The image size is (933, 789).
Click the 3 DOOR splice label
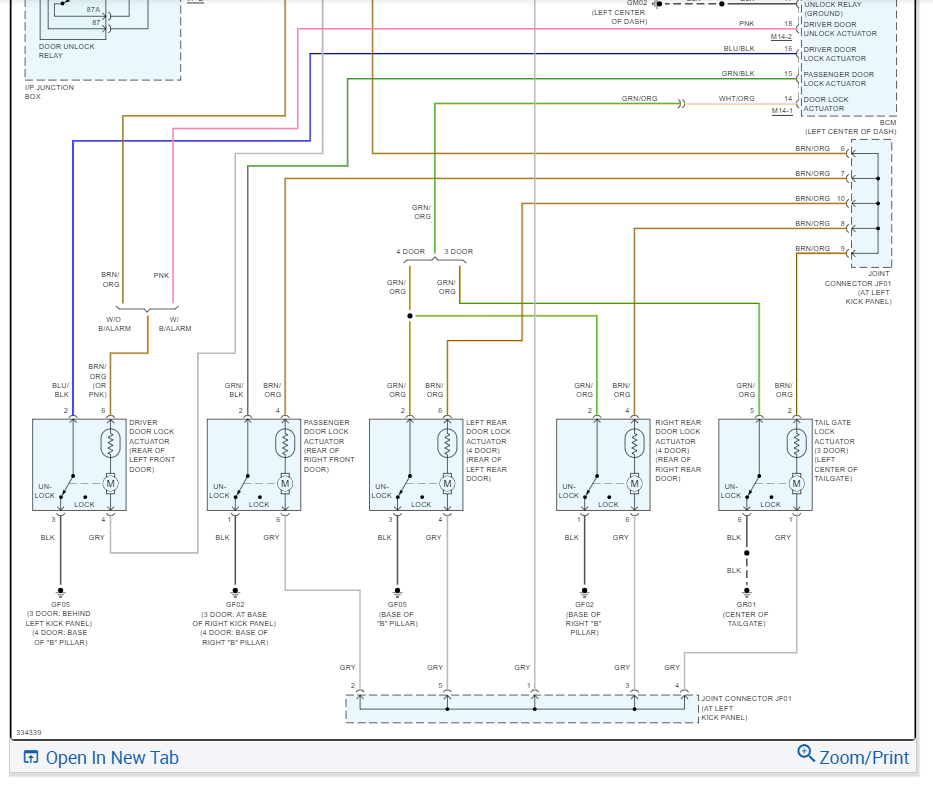459,252
